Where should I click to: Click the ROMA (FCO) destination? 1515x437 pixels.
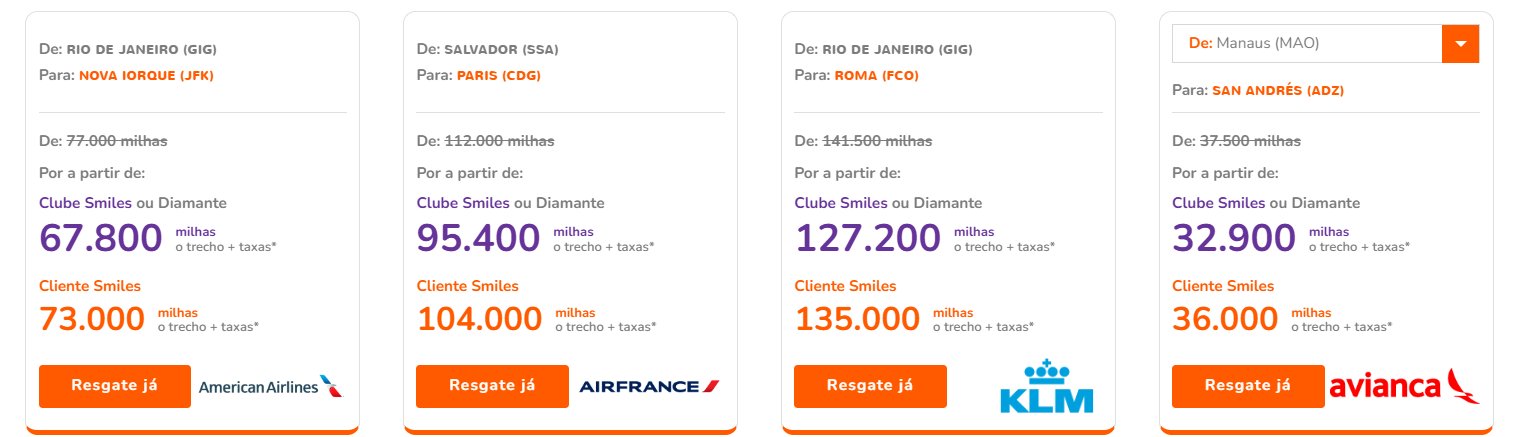[x=876, y=75]
